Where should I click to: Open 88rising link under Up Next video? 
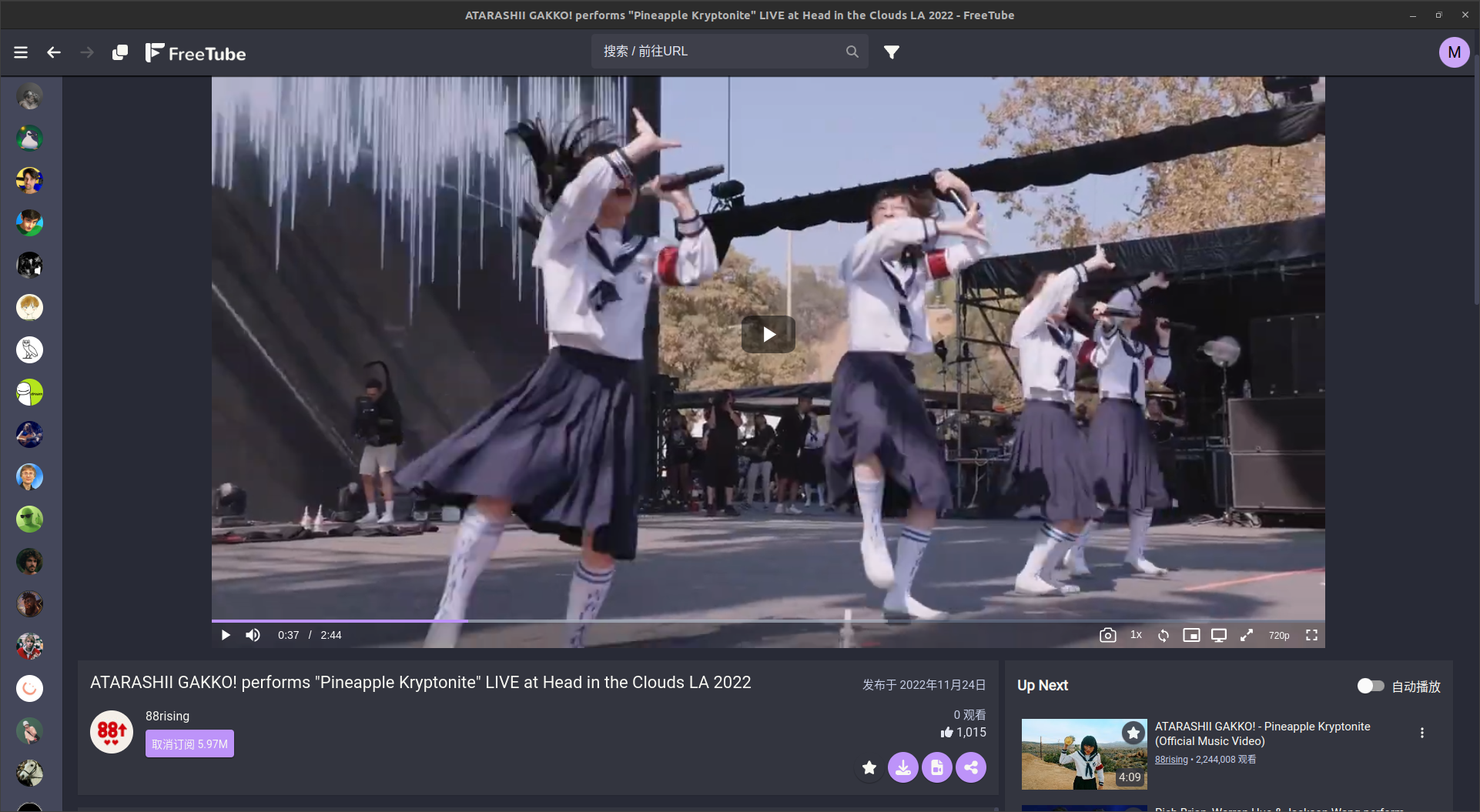point(1171,760)
